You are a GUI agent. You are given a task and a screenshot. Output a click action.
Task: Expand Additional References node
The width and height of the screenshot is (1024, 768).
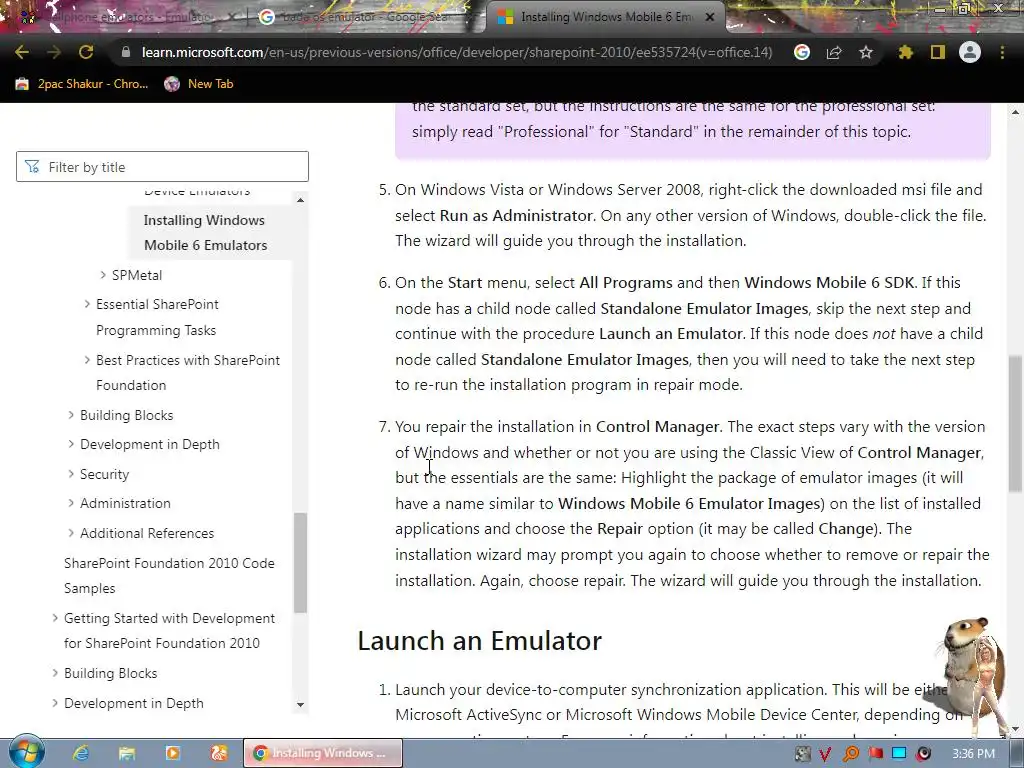[71, 533]
